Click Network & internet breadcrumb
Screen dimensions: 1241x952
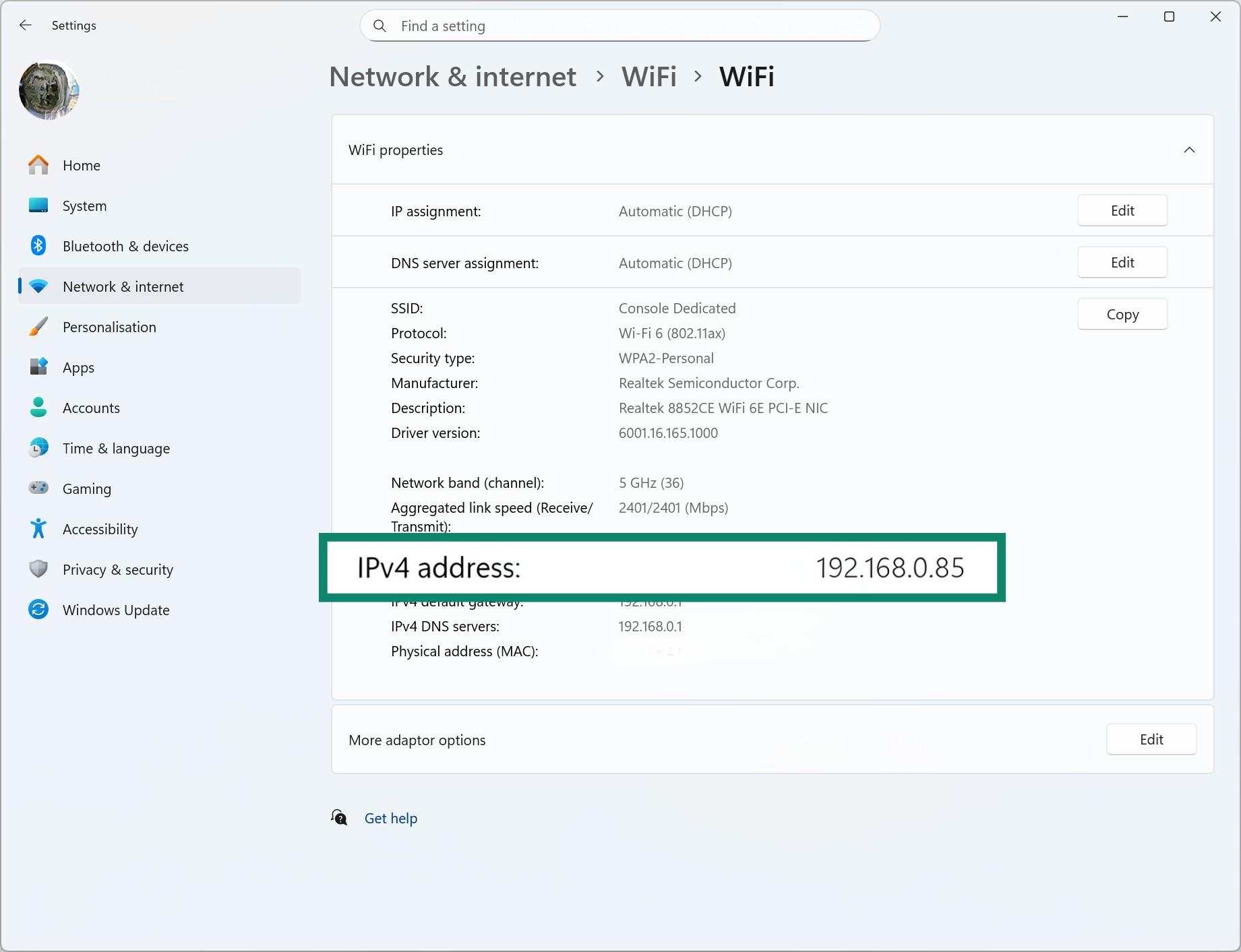click(453, 77)
